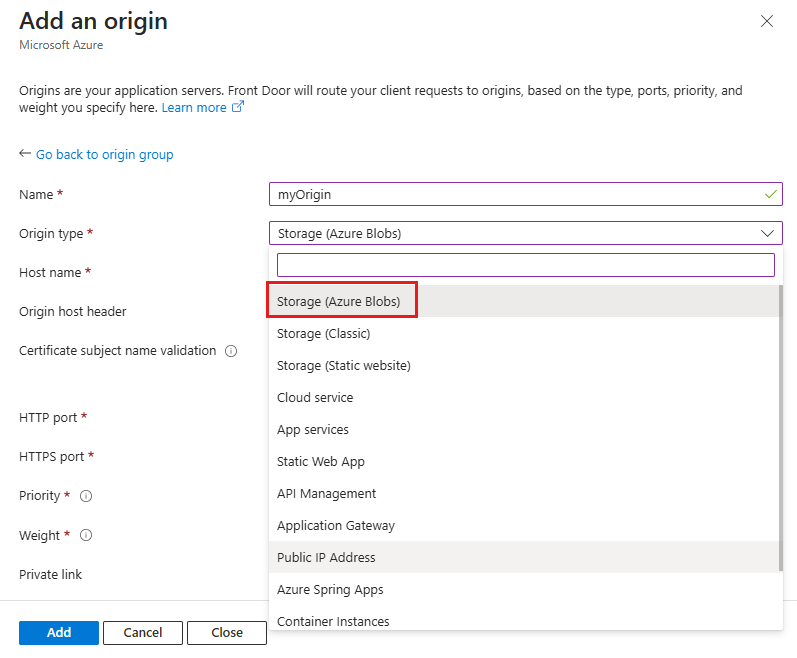Choose Storage (Static website) option
The image size is (797, 658).
pos(524,365)
